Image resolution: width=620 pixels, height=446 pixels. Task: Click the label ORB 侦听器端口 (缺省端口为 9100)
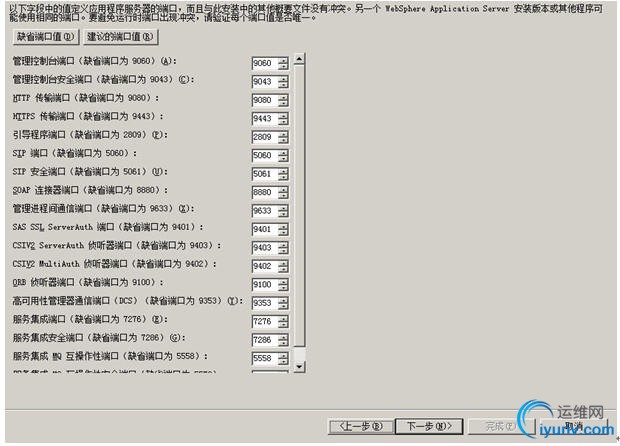[x=88, y=282]
